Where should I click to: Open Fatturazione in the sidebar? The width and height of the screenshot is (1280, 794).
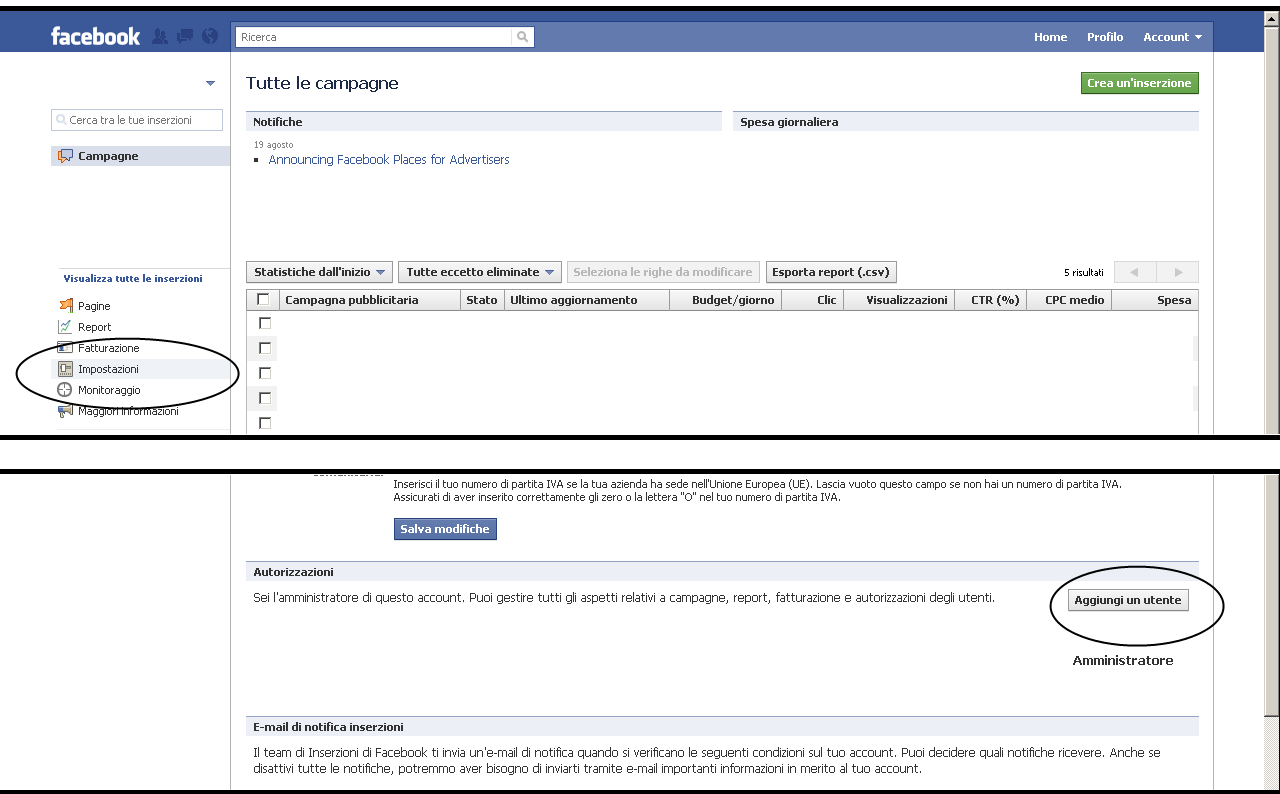pyautogui.click(x=109, y=348)
